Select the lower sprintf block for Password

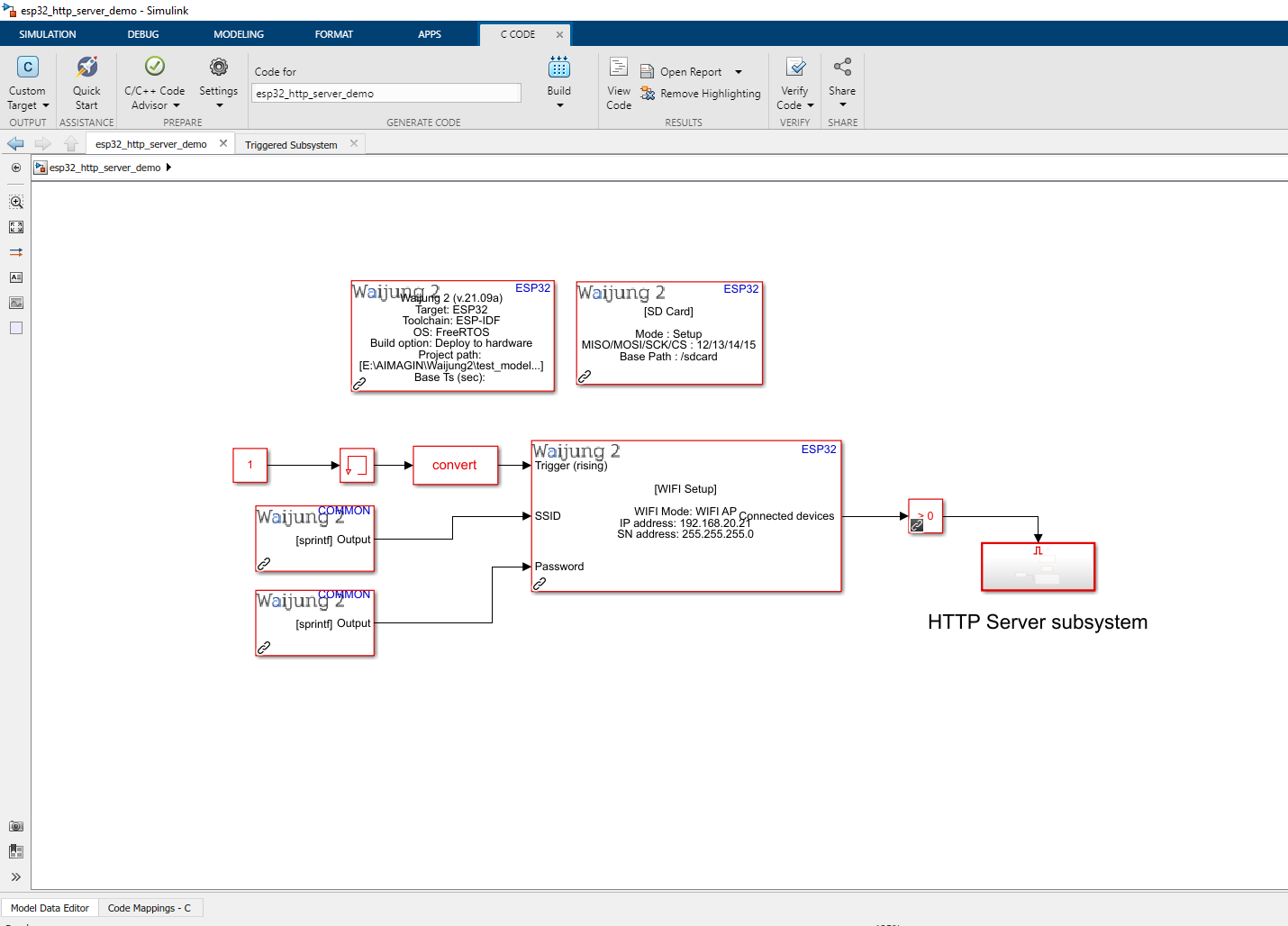click(x=314, y=622)
